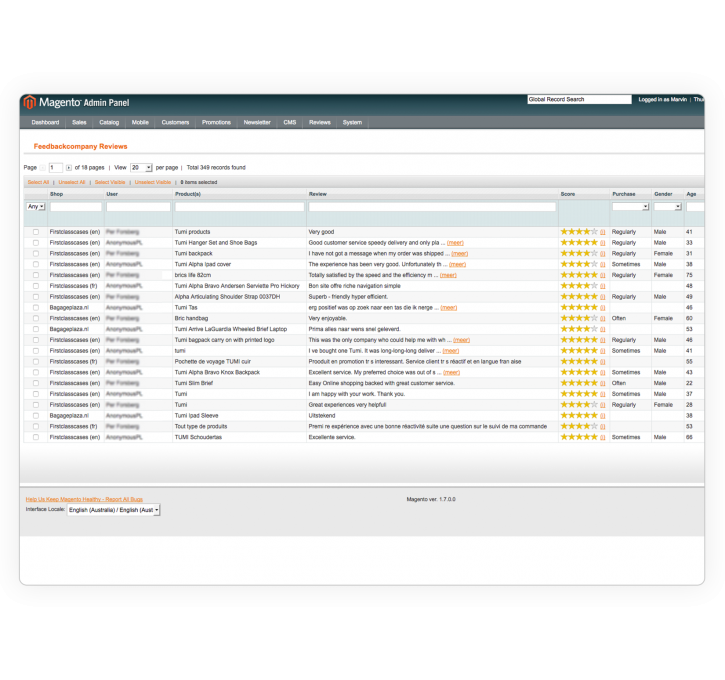Open the Promotions menu
725x680 pixels.
216,123
